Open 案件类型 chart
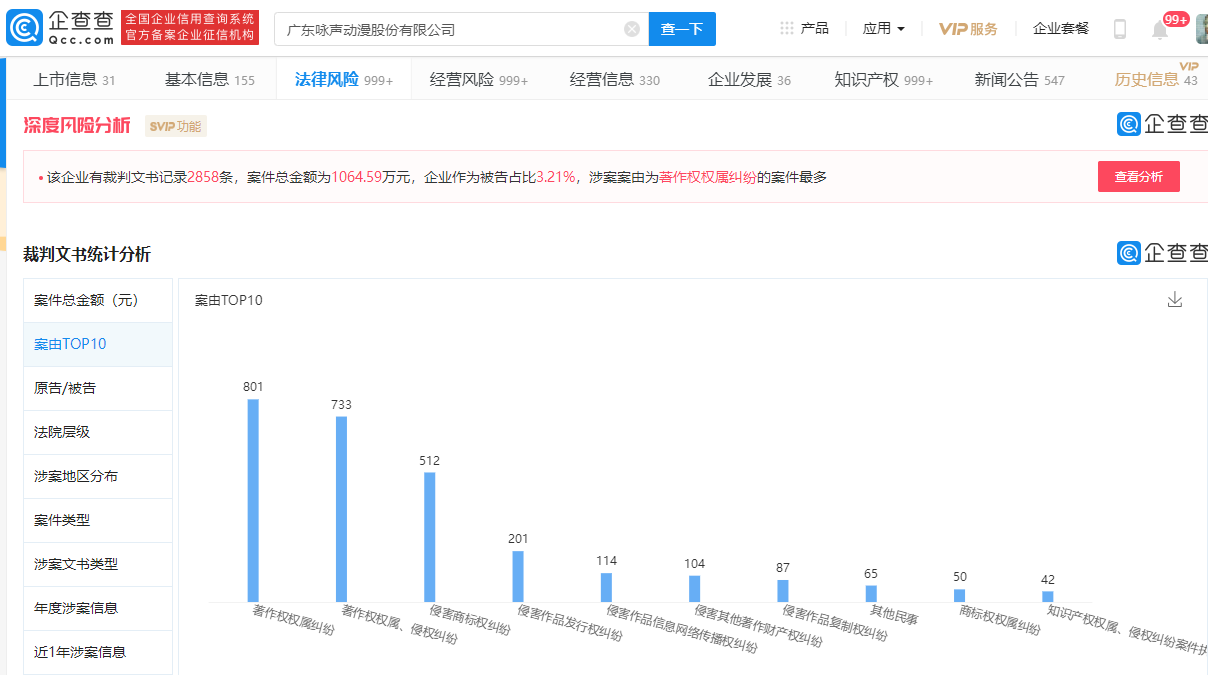Image resolution: width=1208 pixels, height=675 pixels. click(98, 520)
